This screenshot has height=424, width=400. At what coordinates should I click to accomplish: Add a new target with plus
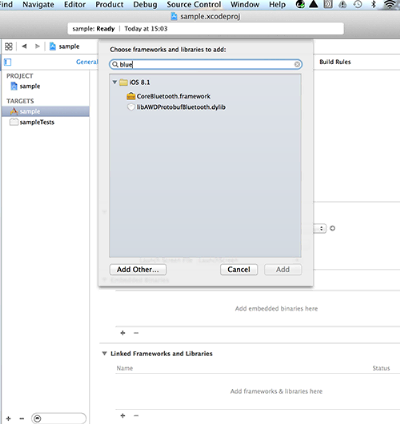tap(8, 418)
